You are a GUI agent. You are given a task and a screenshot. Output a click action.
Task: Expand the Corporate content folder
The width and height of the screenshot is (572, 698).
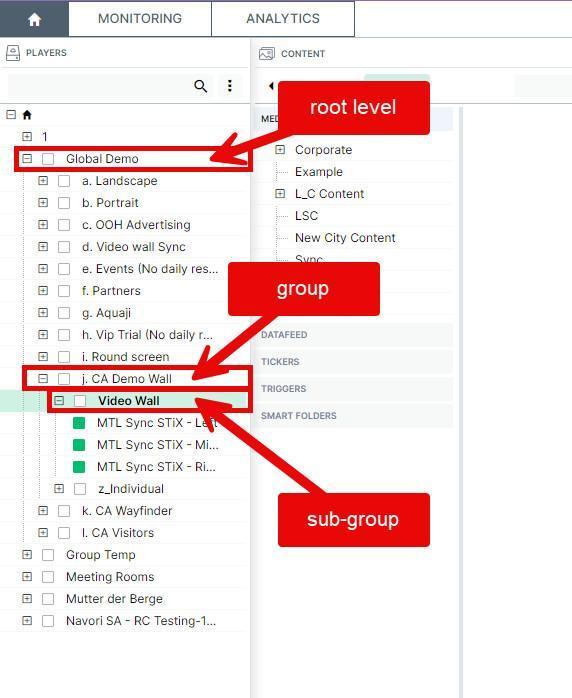tap(280, 150)
